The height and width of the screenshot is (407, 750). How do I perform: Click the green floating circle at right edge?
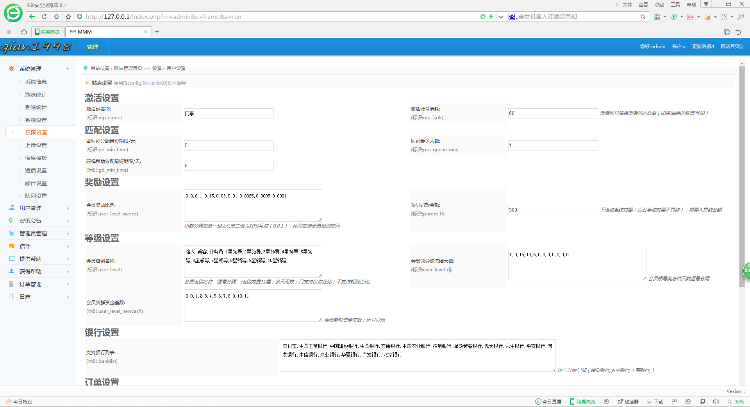(x=747, y=271)
